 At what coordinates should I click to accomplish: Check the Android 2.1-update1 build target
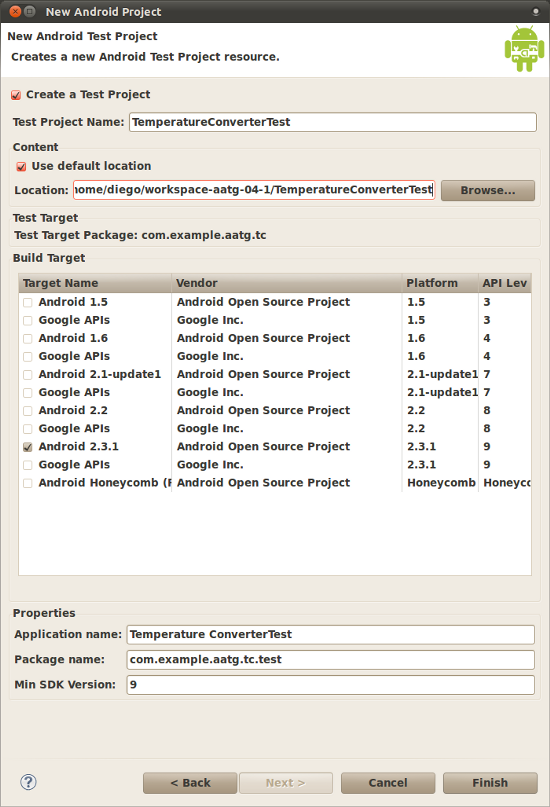[x=28, y=375]
